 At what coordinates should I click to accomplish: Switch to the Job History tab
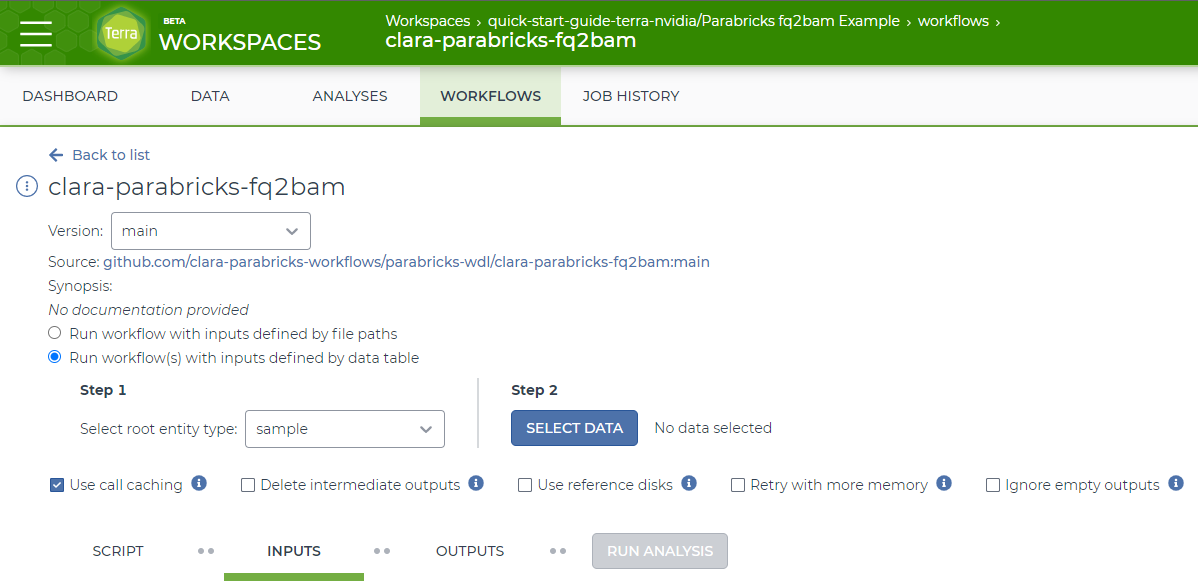[x=631, y=96]
